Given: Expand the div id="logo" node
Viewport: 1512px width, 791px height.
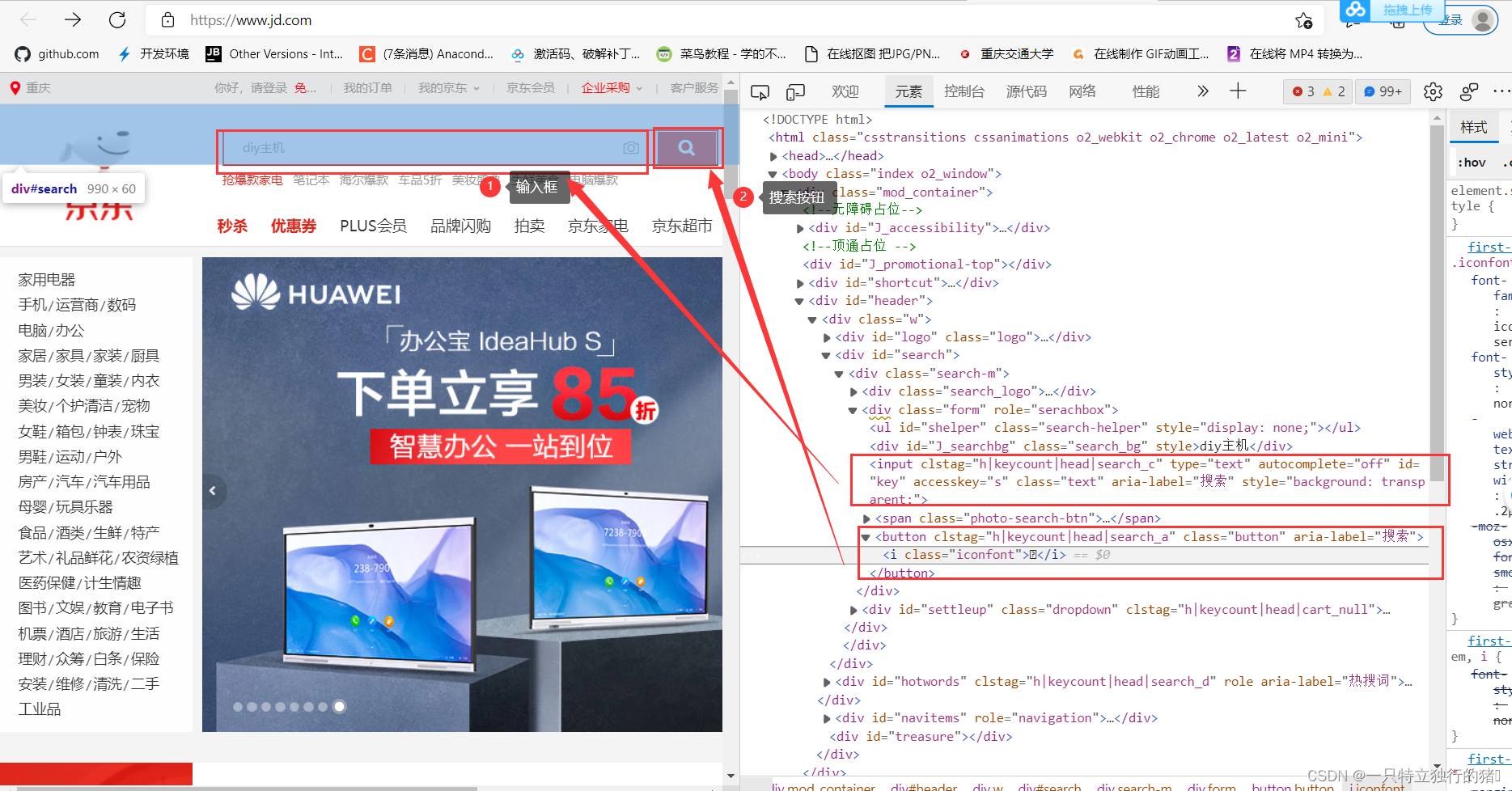Looking at the screenshot, I should pos(827,337).
